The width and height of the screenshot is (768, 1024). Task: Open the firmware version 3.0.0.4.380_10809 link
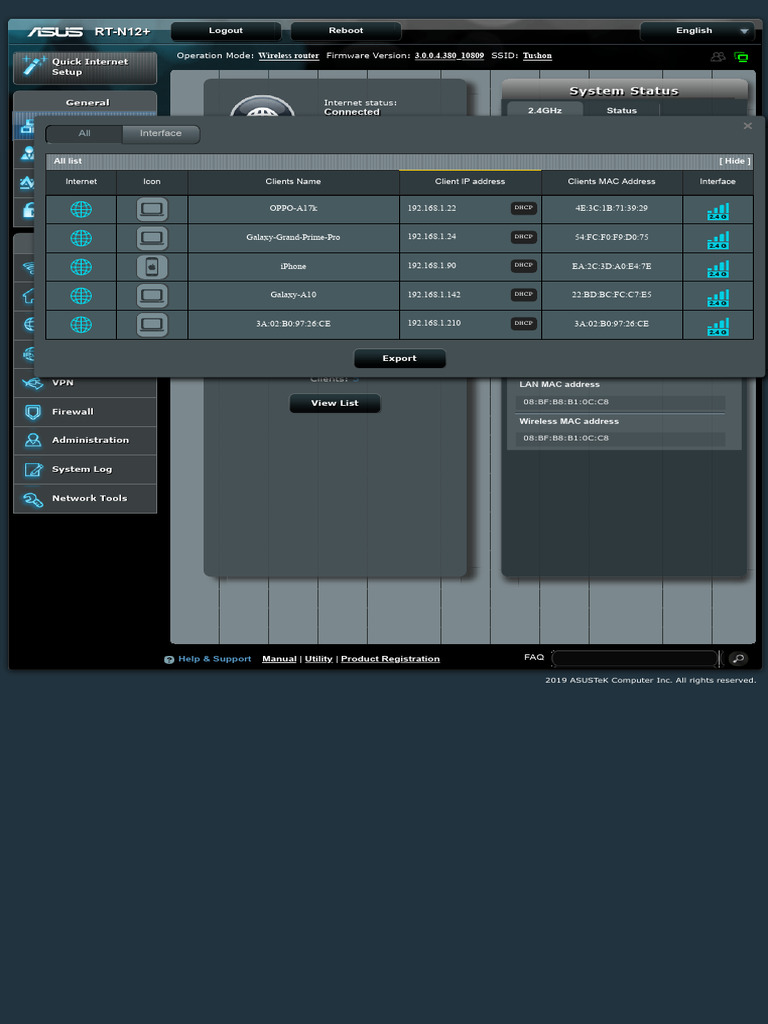tap(449, 56)
